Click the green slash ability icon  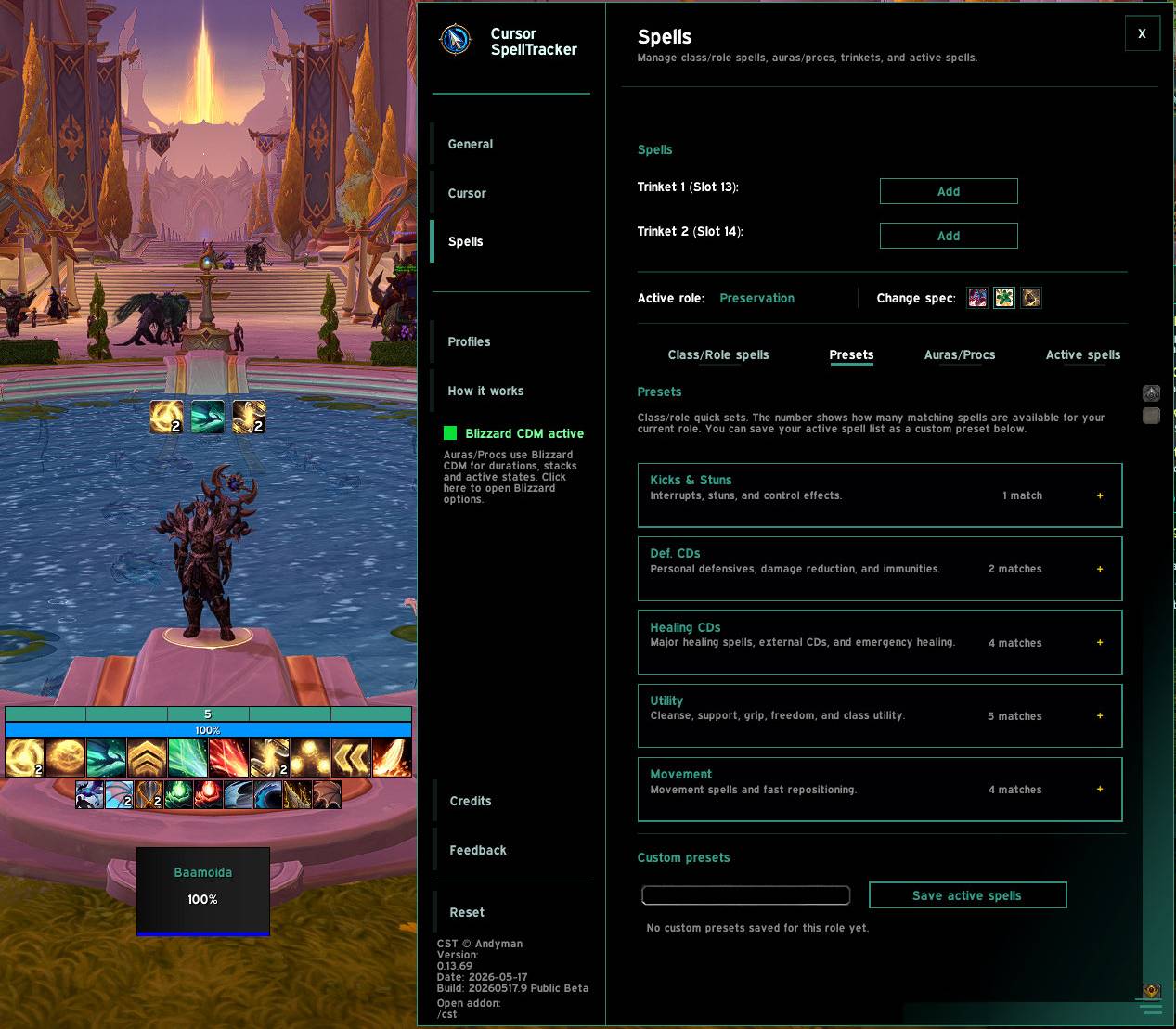click(x=187, y=757)
